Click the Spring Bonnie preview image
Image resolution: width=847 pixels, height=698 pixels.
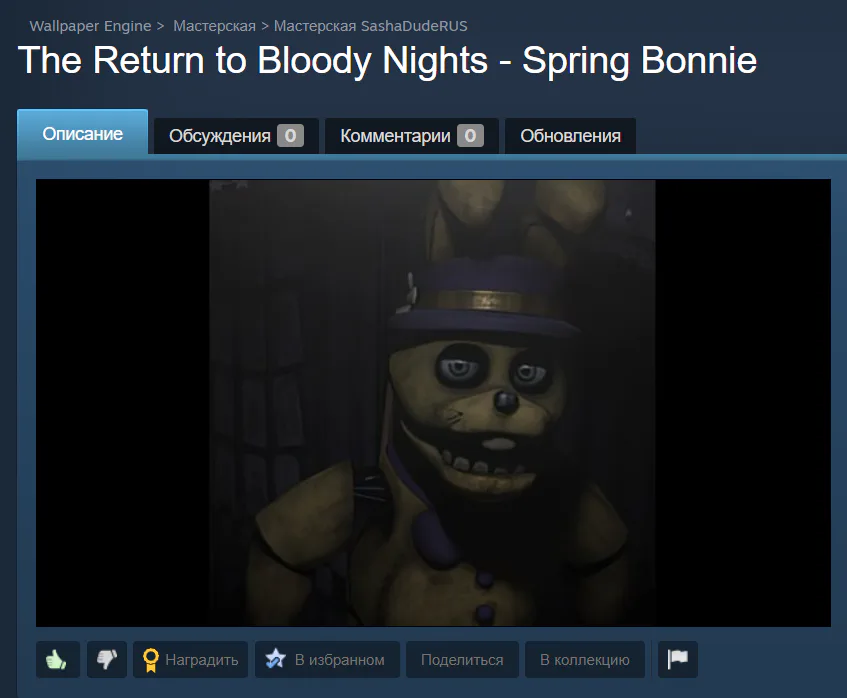point(433,403)
